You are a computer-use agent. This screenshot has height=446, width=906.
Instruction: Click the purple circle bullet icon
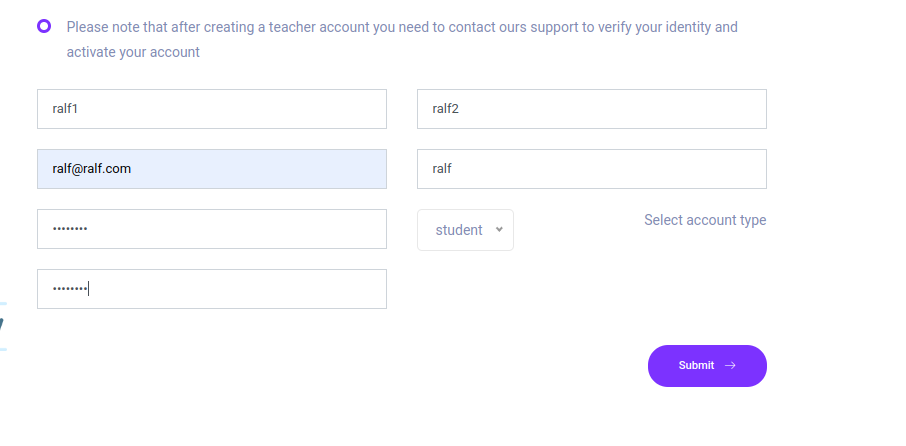(44, 26)
